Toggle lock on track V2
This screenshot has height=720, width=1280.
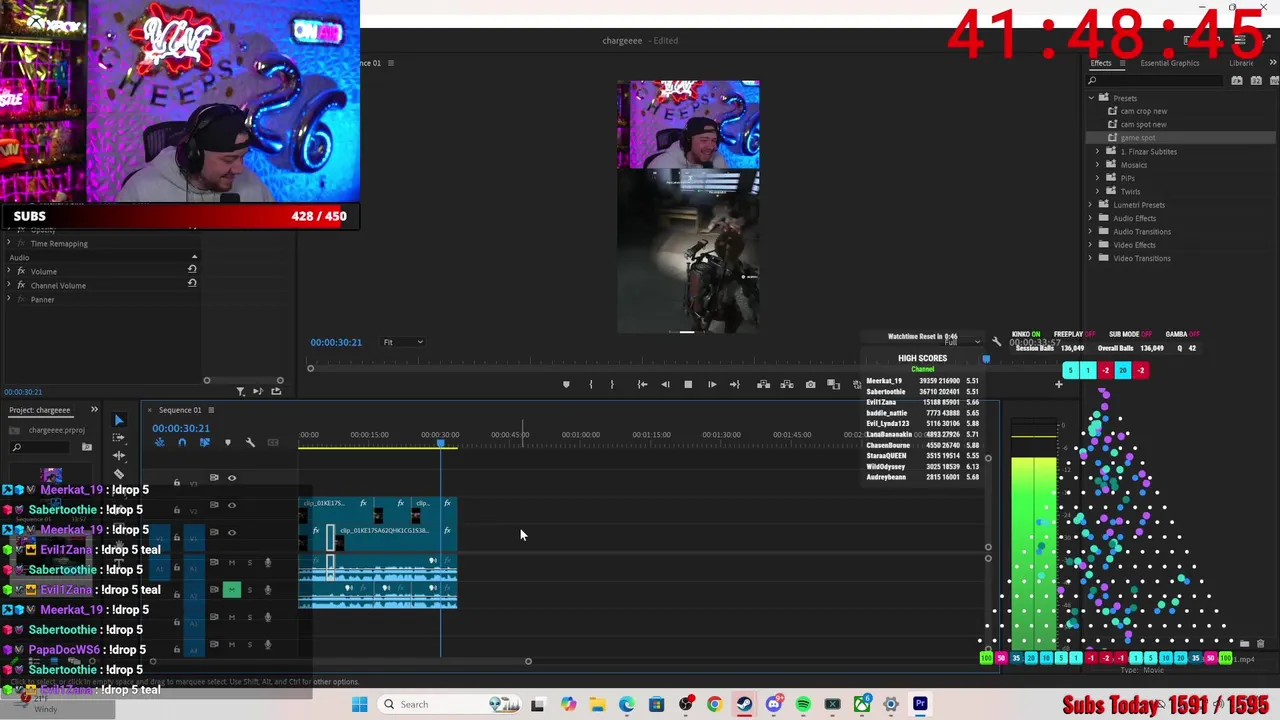click(x=177, y=511)
